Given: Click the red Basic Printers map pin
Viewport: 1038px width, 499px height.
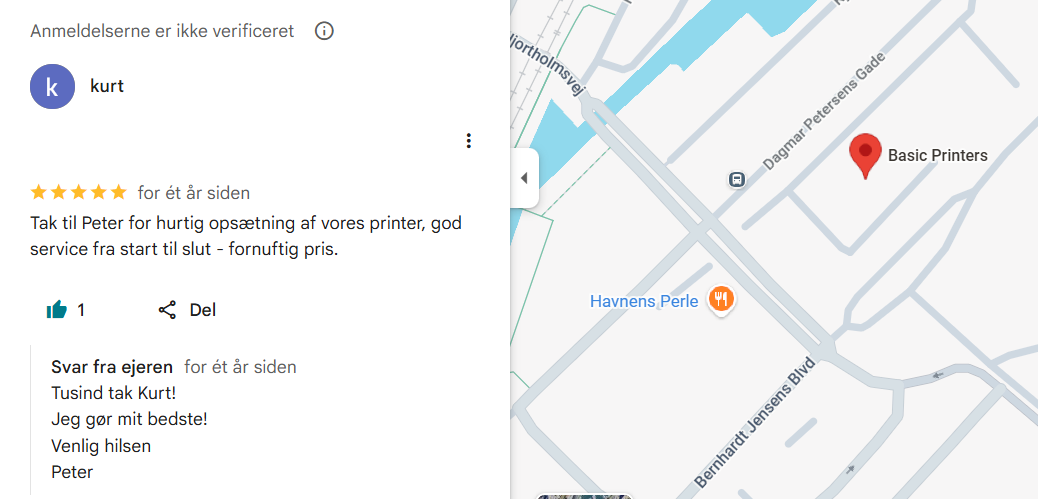Looking at the screenshot, I should click(865, 155).
